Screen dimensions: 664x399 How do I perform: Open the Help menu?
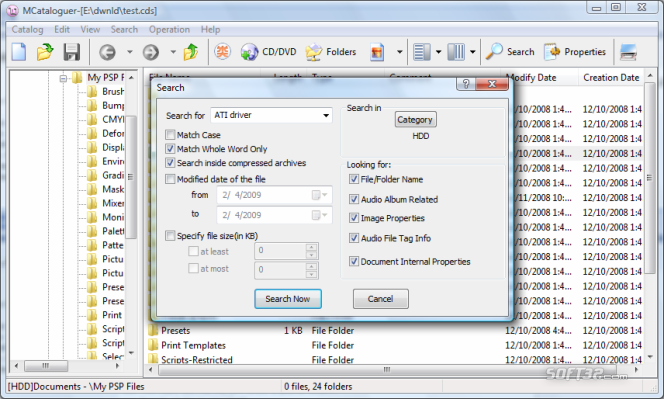point(210,29)
